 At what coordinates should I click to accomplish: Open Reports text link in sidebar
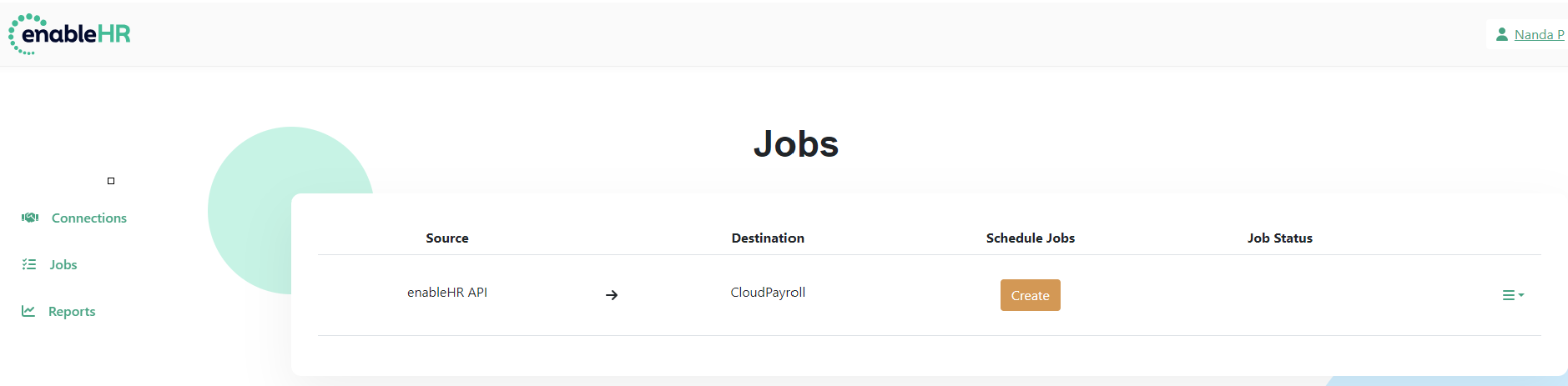click(72, 311)
